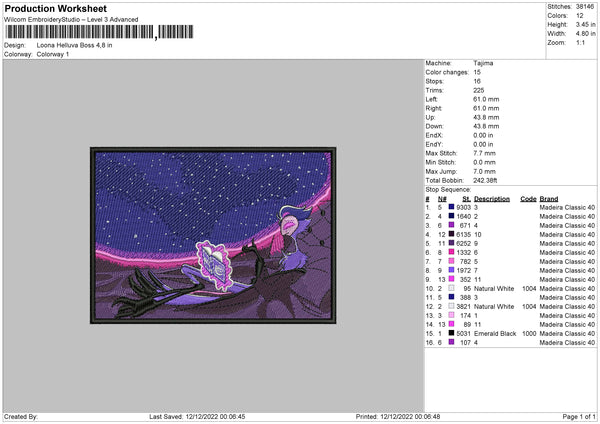Select the 'Production Worksheet' title
Image resolution: width=600 pixels, height=424 pixels.
[55, 8]
